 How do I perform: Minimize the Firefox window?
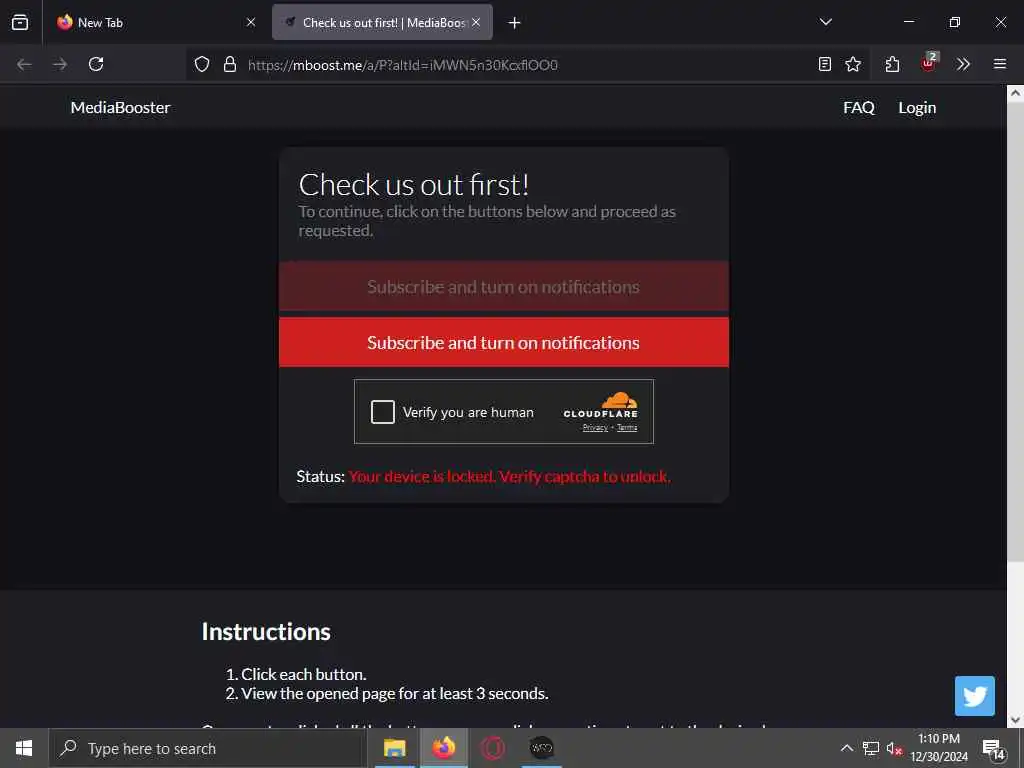pos(908,22)
